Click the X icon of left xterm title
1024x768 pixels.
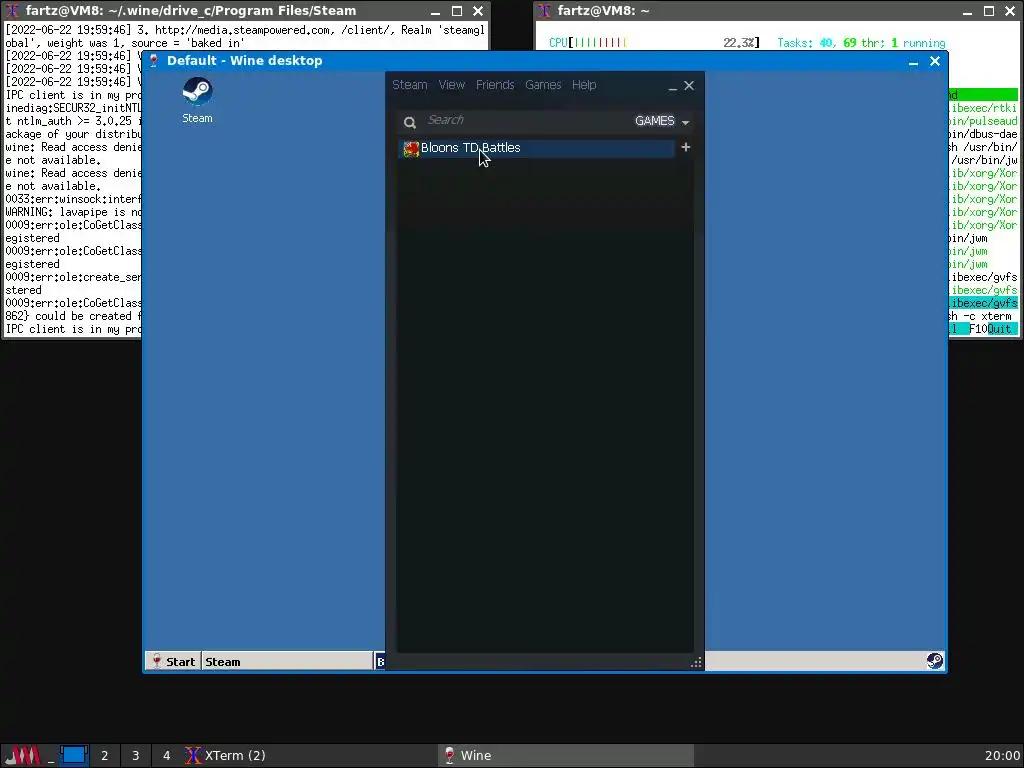pos(12,11)
